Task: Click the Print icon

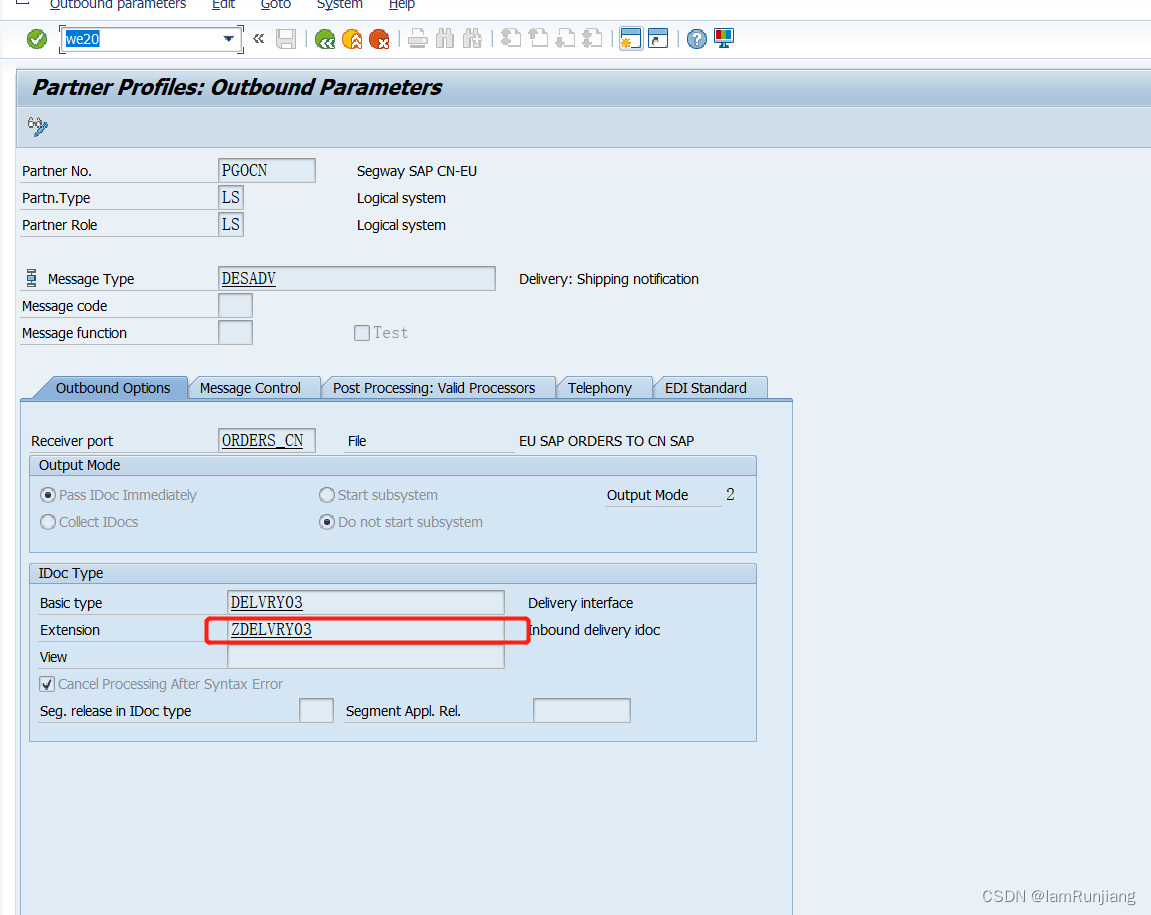Action: (x=417, y=39)
